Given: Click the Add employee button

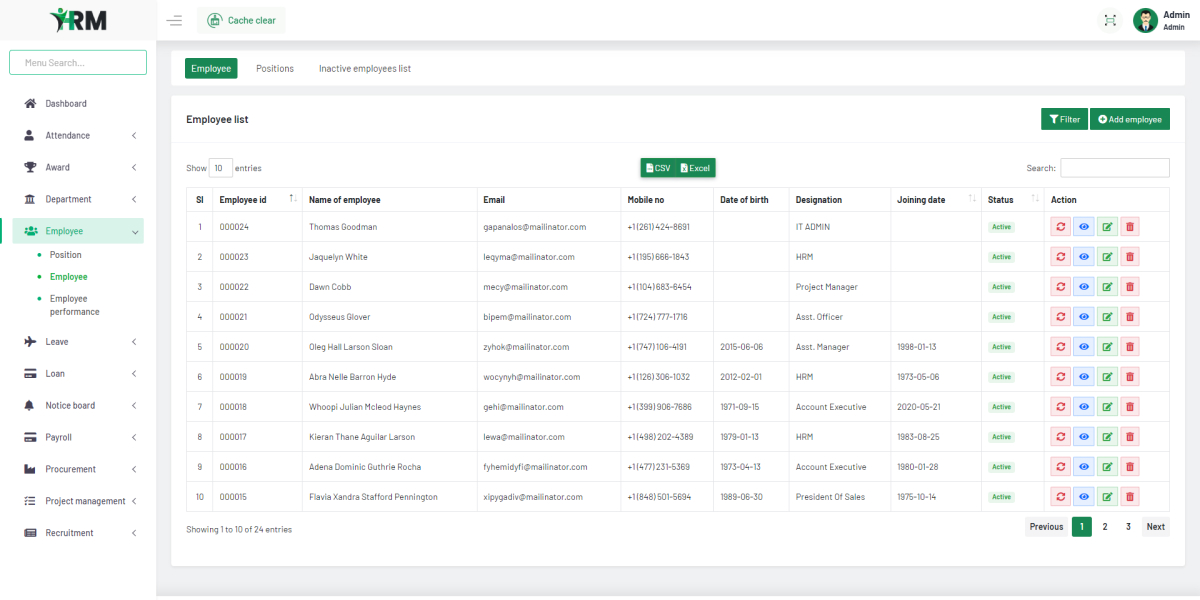Looking at the screenshot, I should (1129, 118).
